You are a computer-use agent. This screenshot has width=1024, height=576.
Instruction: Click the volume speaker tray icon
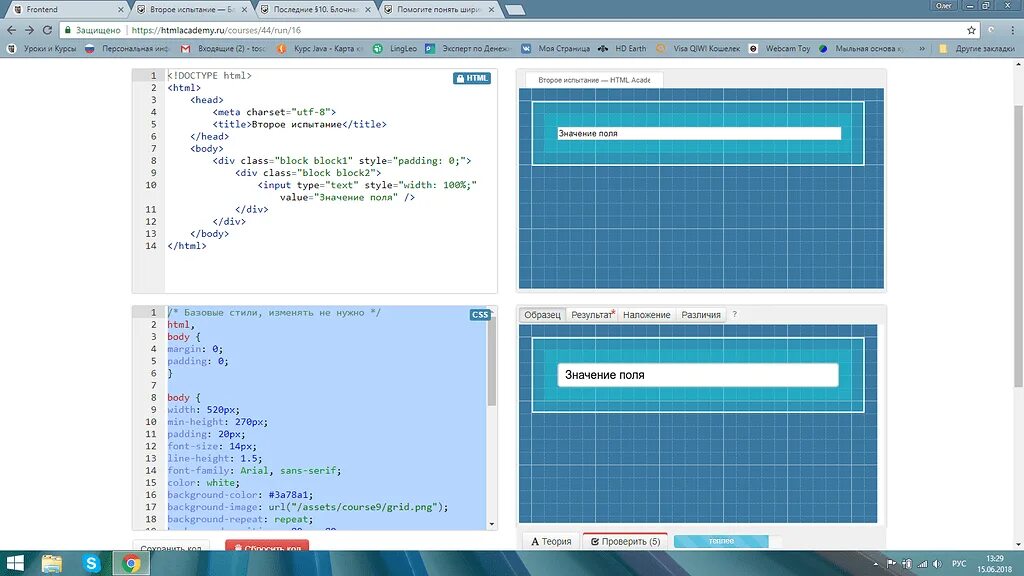tap(937, 564)
